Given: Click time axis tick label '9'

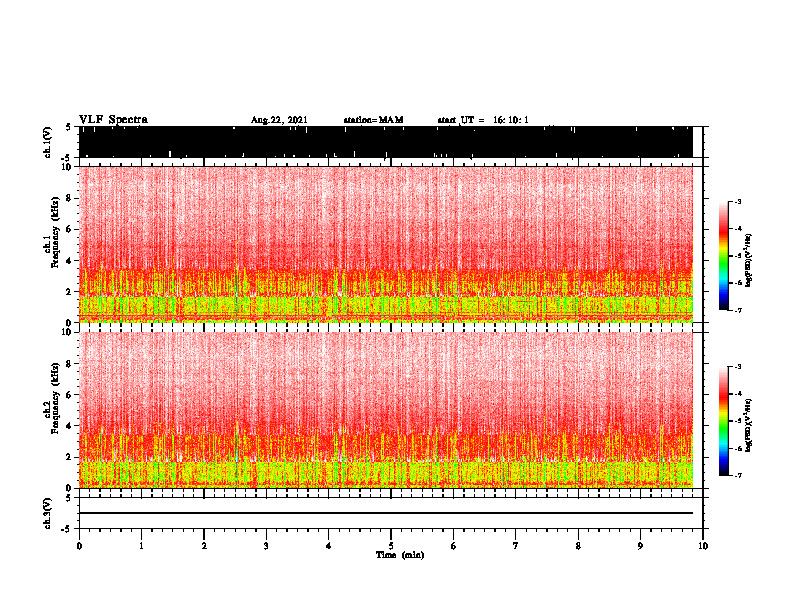Looking at the screenshot, I should coord(640,546).
